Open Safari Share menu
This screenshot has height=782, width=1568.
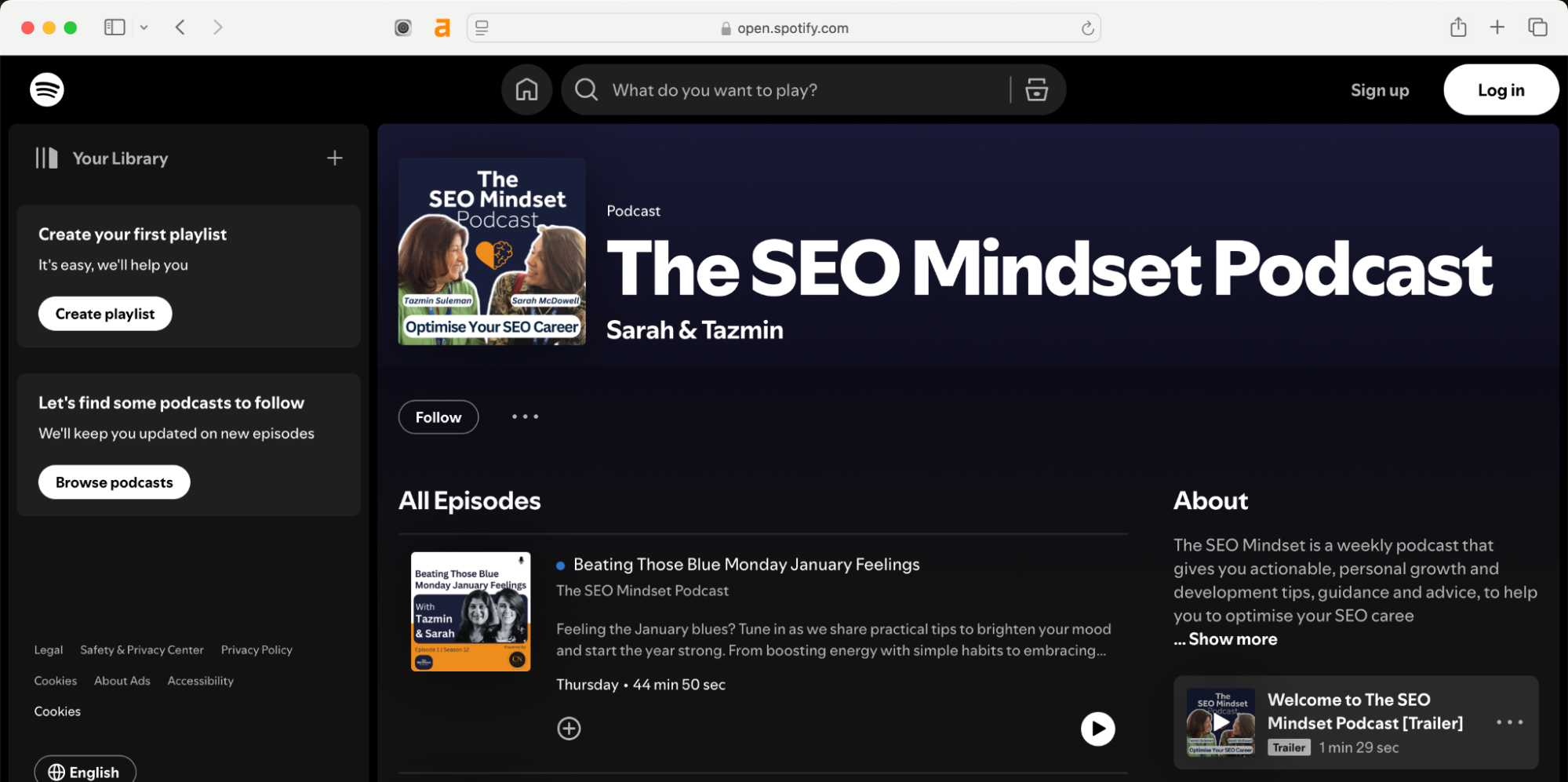[1458, 27]
